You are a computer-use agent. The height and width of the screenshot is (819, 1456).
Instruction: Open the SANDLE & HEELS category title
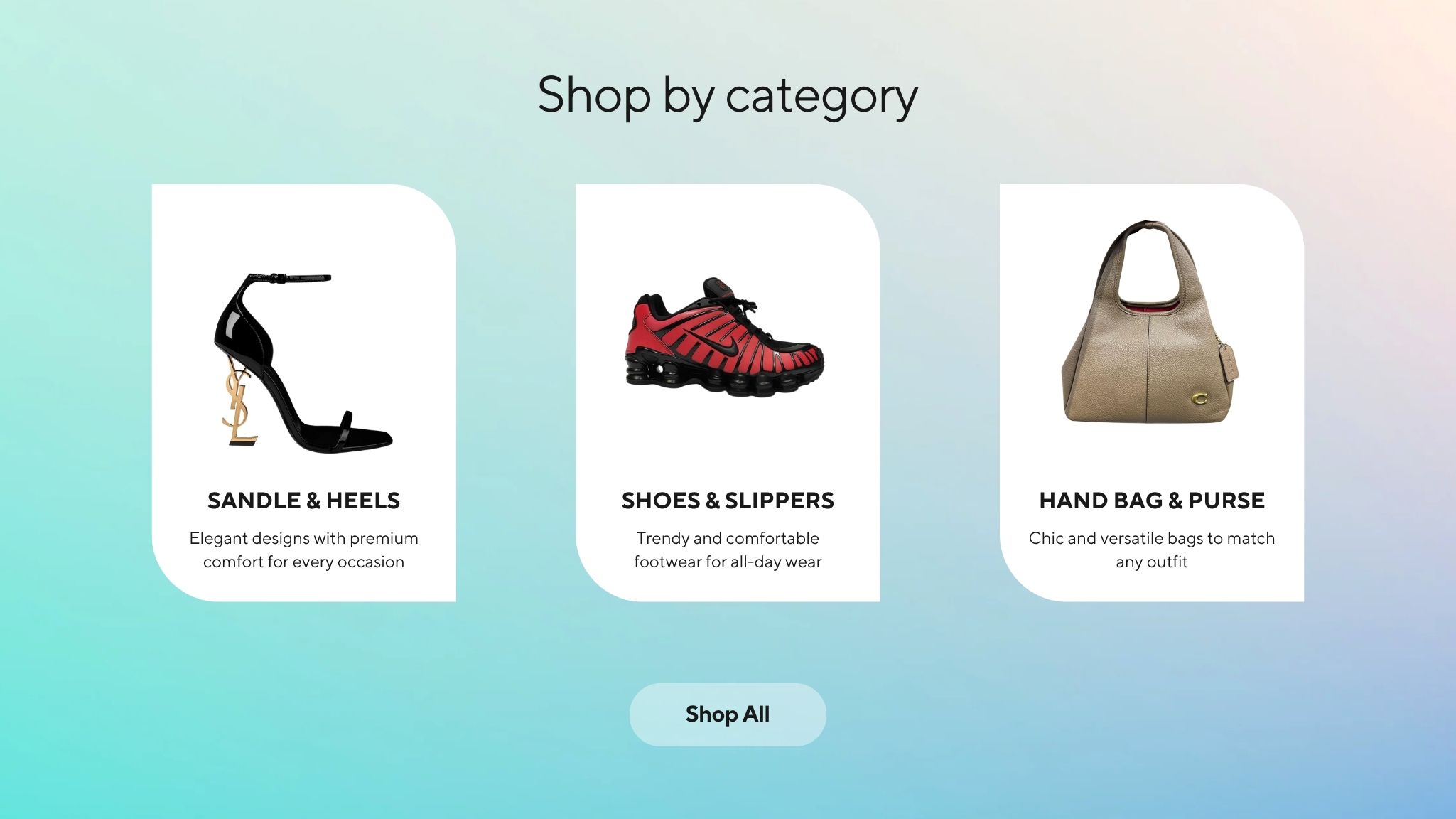tap(303, 500)
